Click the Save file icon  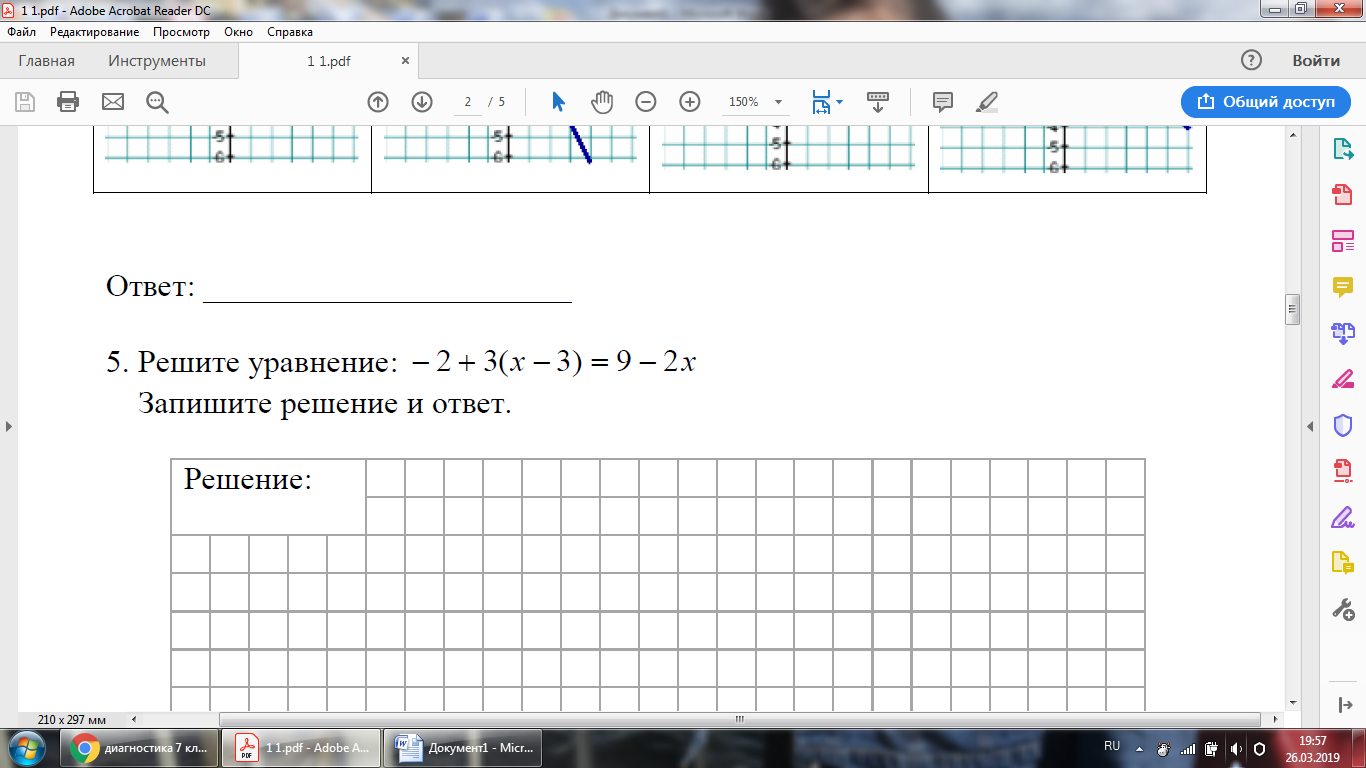pyautogui.click(x=25, y=101)
